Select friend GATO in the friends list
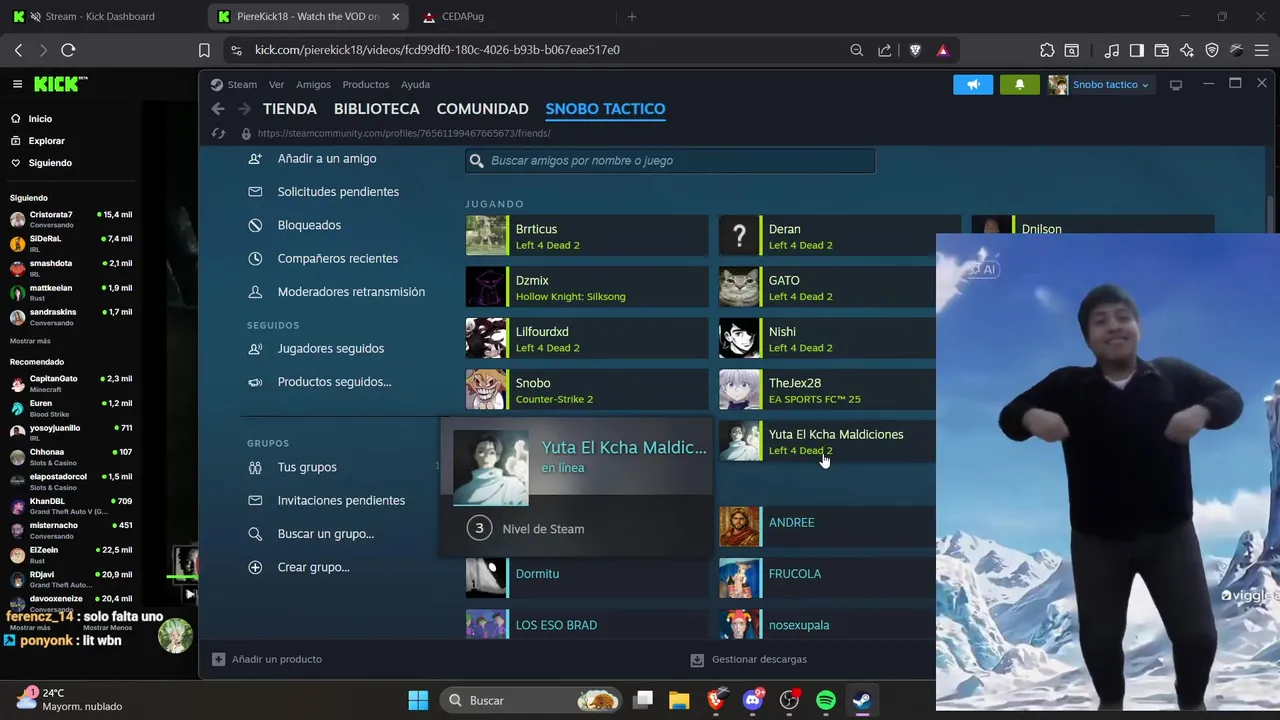1280x720 pixels. [x=827, y=287]
